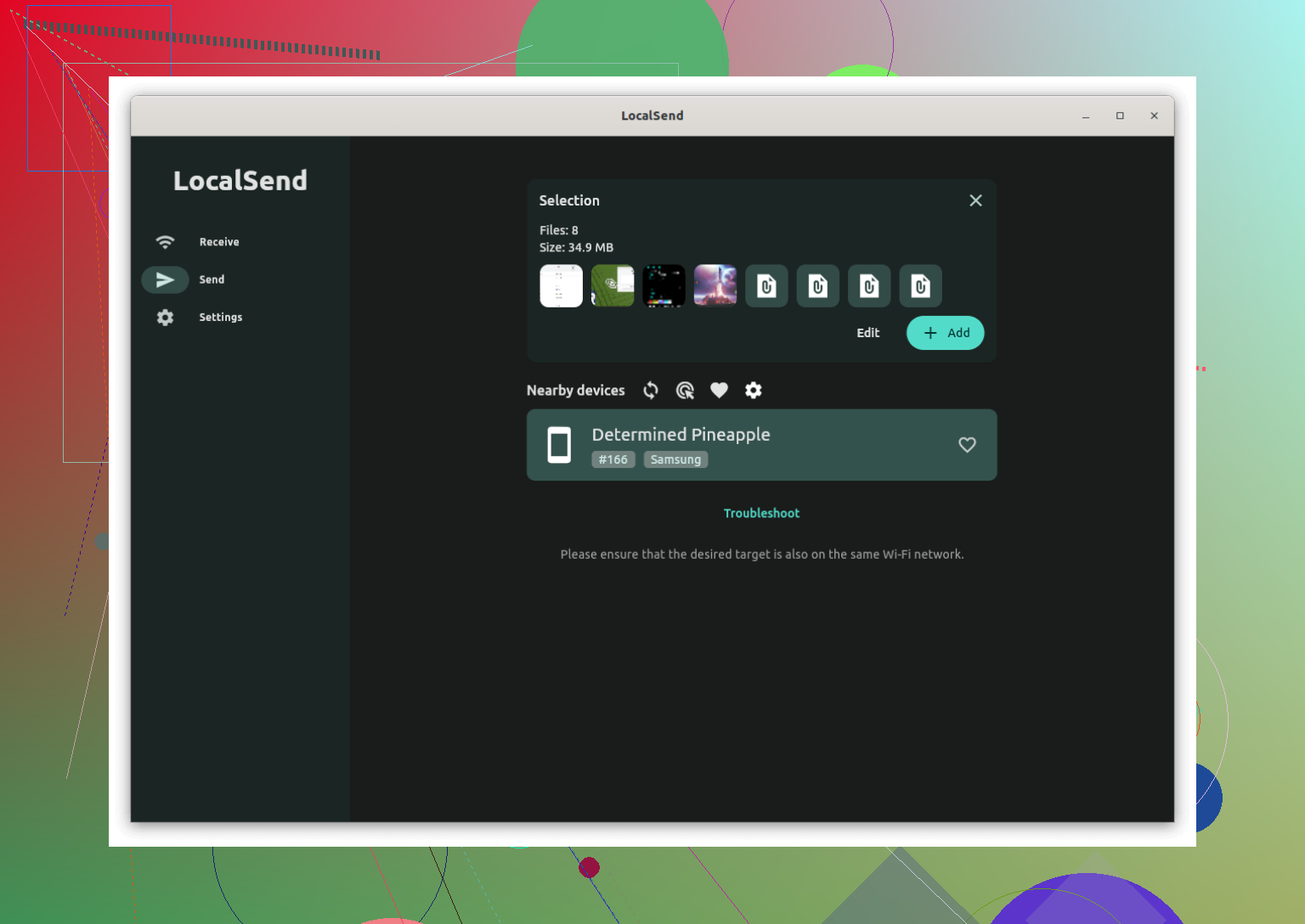Screen dimensions: 1305x924
Task: Open the purple sky image thumbnail
Action: tap(715, 285)
